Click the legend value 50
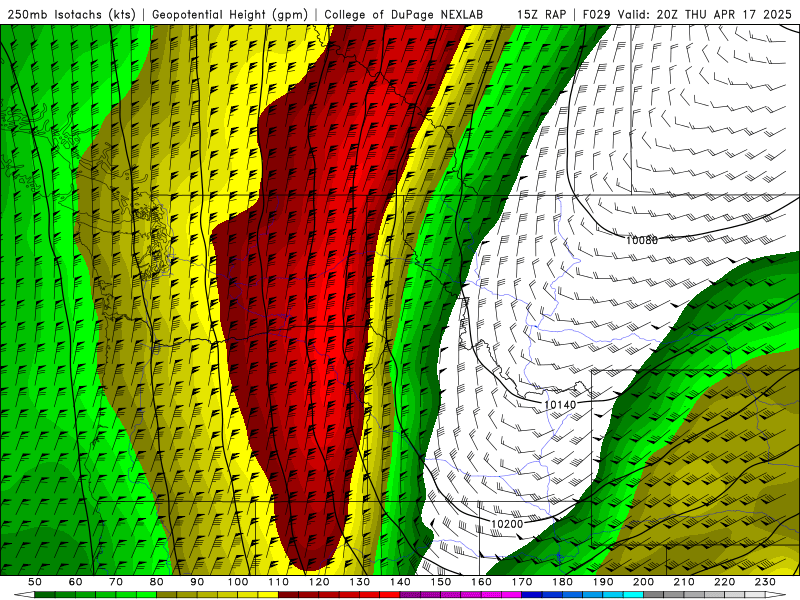 click(x=35, y=582)
